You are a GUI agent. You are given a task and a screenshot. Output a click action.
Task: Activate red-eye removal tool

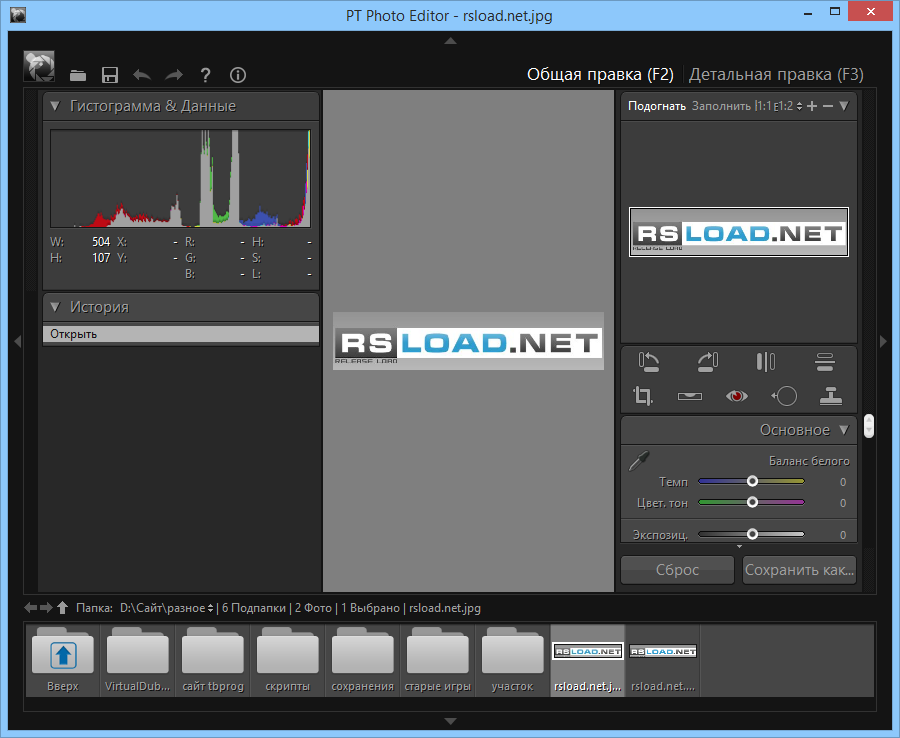point(736,396)
